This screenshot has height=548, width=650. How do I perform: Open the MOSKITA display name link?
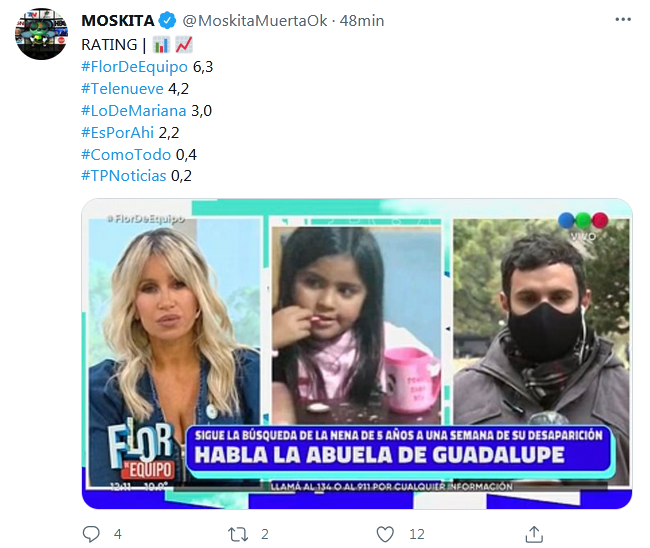point(118,20)
